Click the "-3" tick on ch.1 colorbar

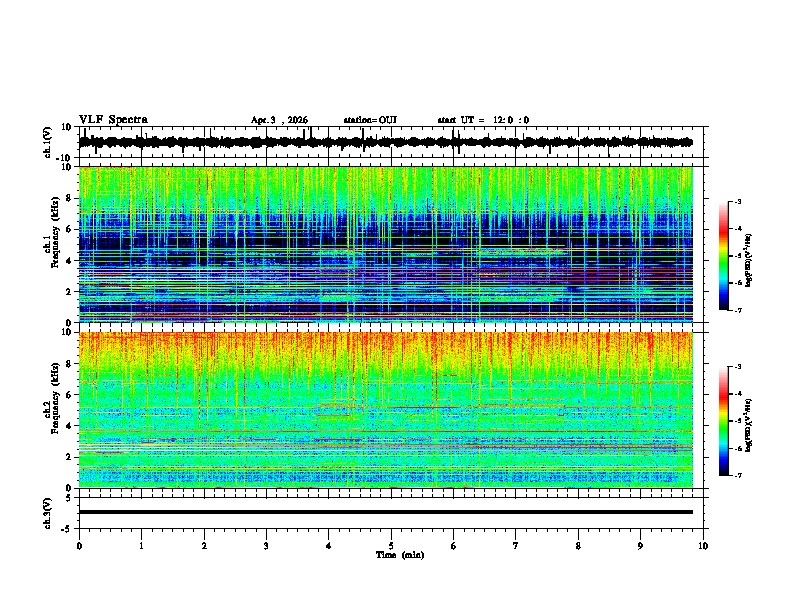click(737, 201)
